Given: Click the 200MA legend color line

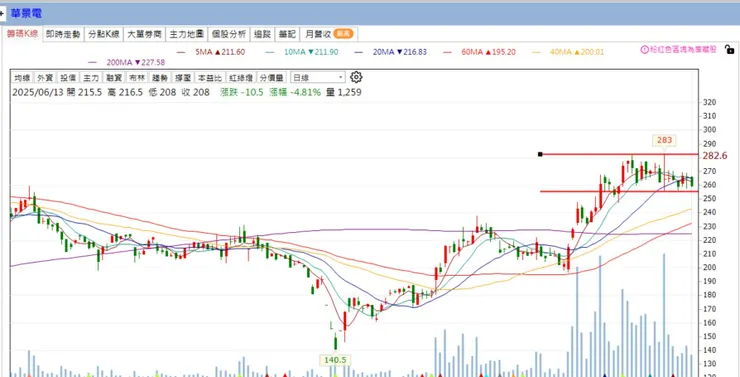Looking at the screenshot, I should pyautogui.click(x=92, y=62).
